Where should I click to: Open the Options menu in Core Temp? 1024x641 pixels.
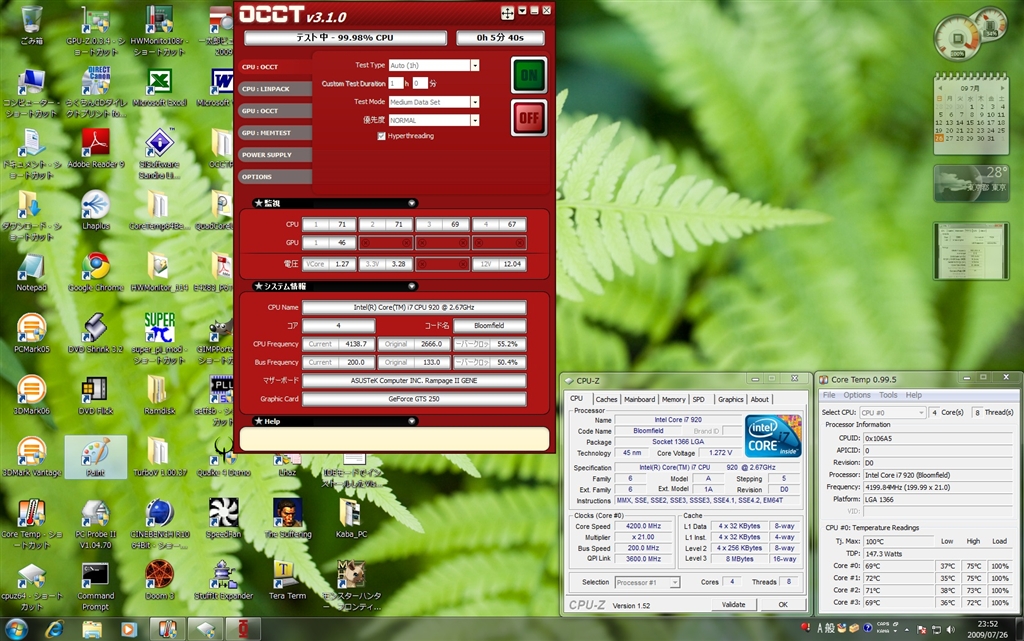click(x=856, y=395)
